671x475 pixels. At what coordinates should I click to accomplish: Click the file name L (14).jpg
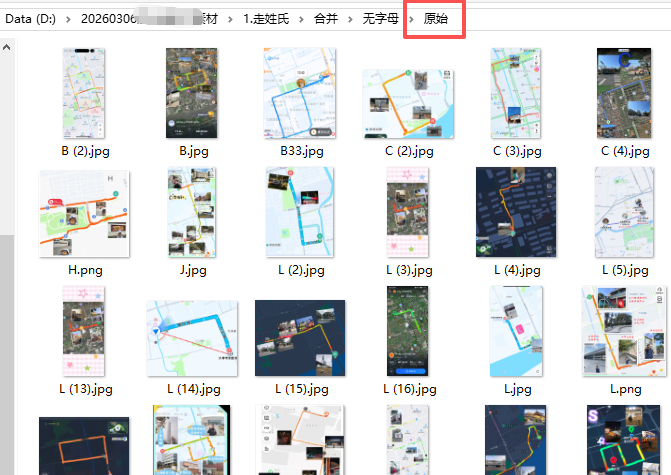coord(193,389)
